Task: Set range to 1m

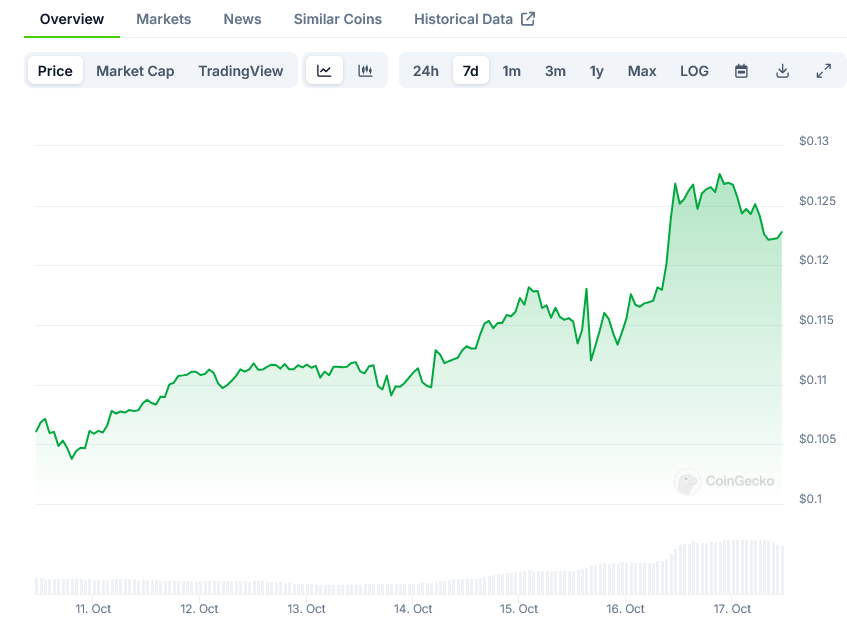Action: (x=512, y=71)
